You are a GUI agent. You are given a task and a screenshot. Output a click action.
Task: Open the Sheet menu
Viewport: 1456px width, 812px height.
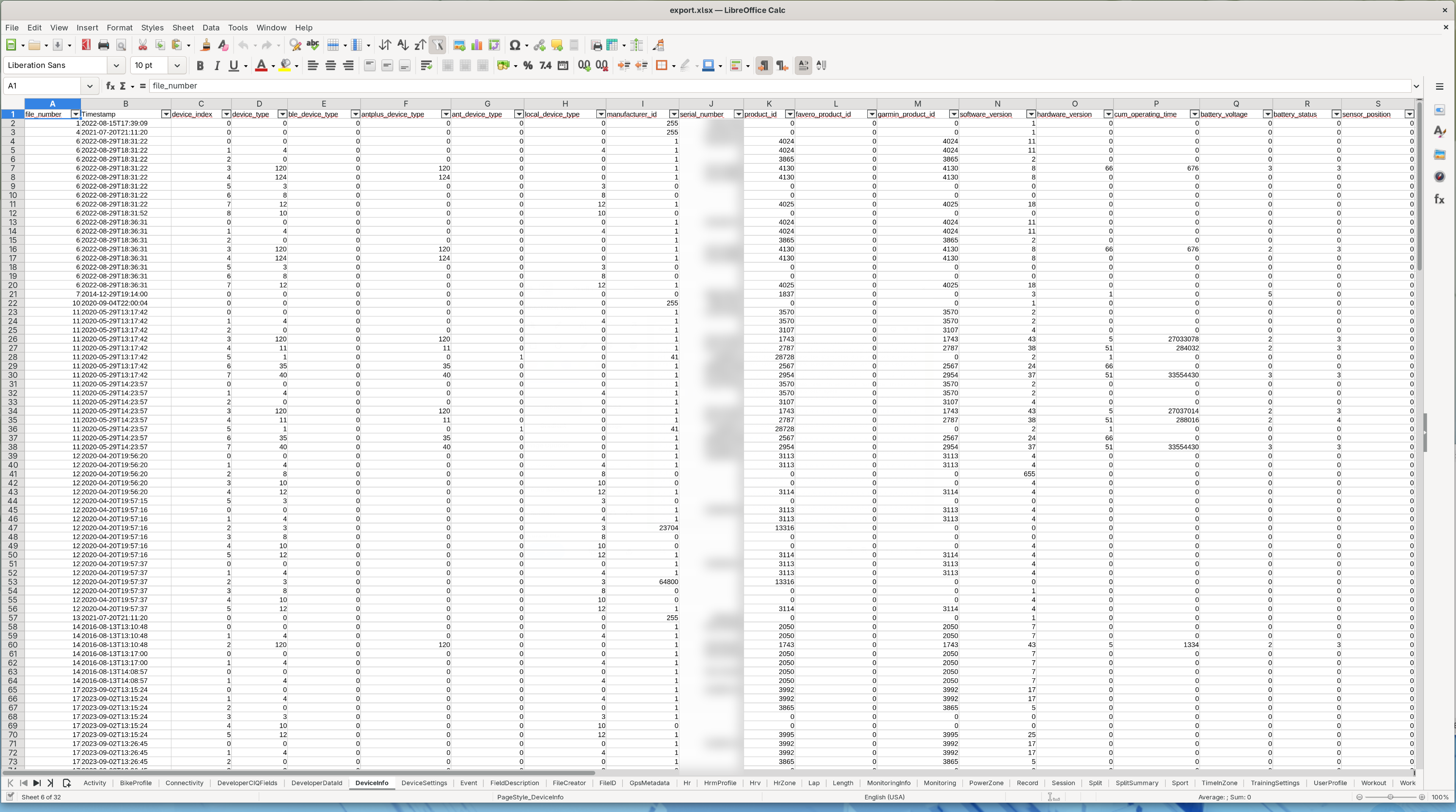click(x=183, y=28)
